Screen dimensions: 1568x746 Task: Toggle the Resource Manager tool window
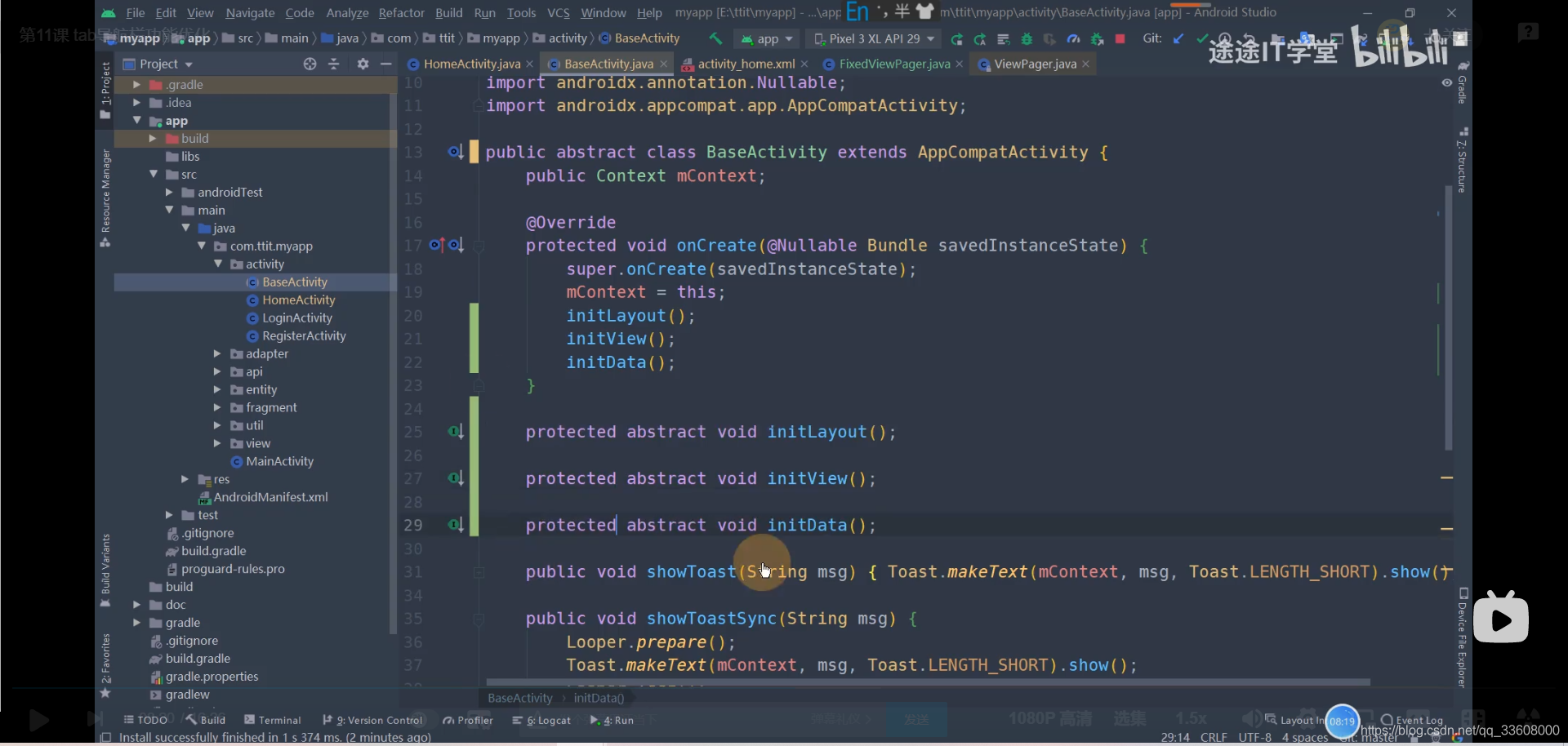105,198
